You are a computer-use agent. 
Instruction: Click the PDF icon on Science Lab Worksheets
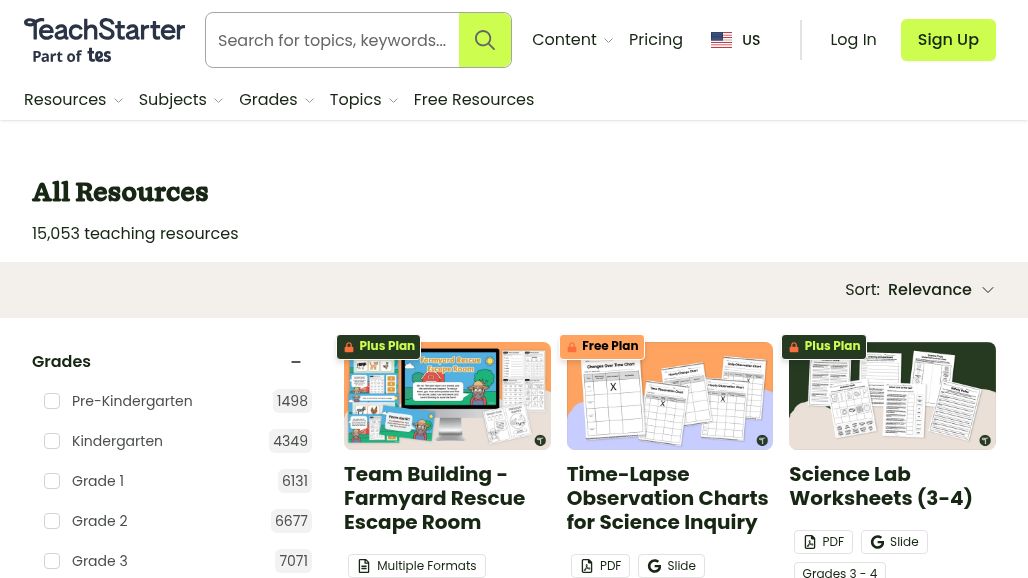click(x=810, y=541)
